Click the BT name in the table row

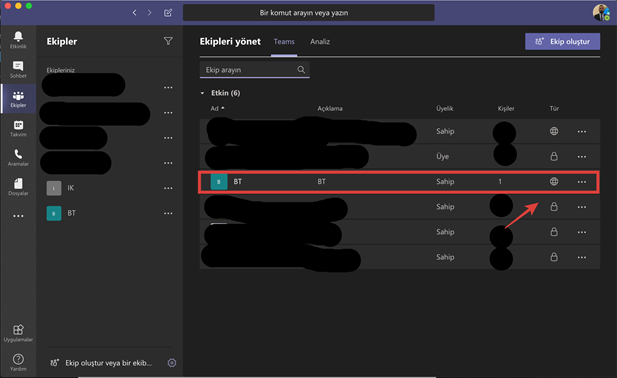click(238, 181)
